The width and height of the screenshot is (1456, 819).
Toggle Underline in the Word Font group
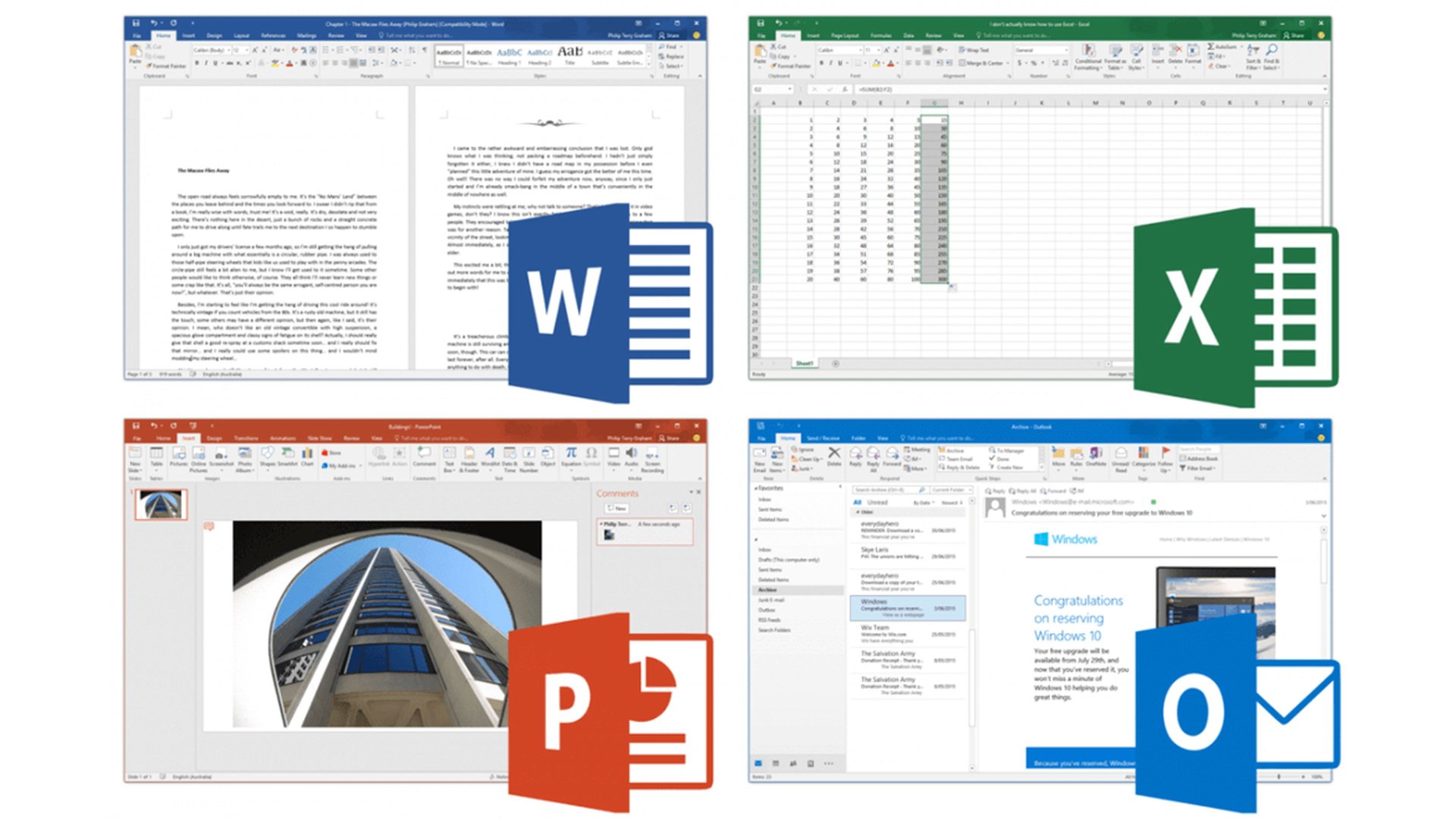[215, 63]
